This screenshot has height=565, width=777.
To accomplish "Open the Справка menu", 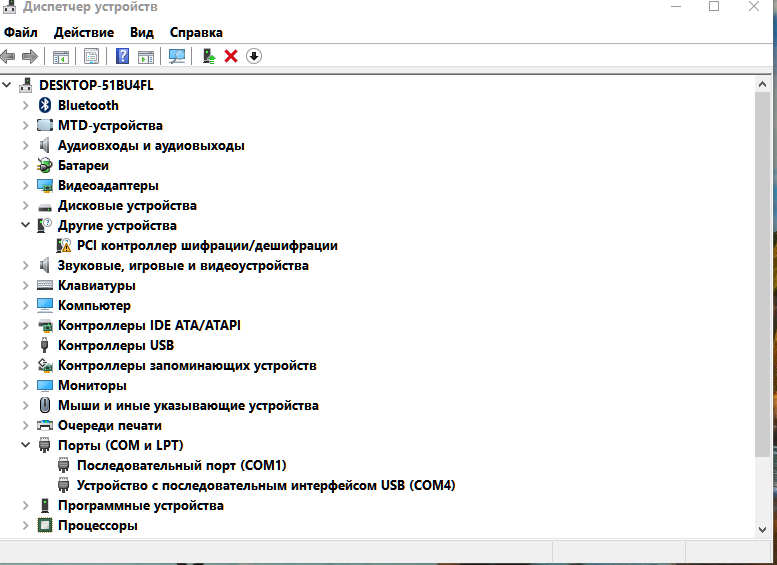I will pos(196,33).
